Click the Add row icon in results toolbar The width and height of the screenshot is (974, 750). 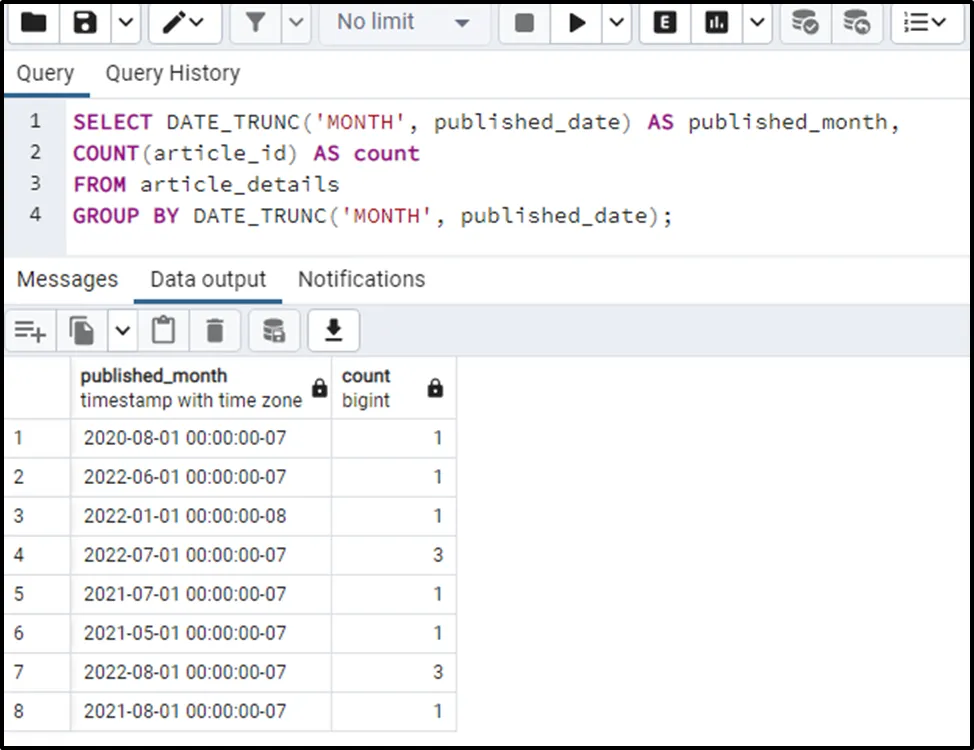[x=30, y=330]
